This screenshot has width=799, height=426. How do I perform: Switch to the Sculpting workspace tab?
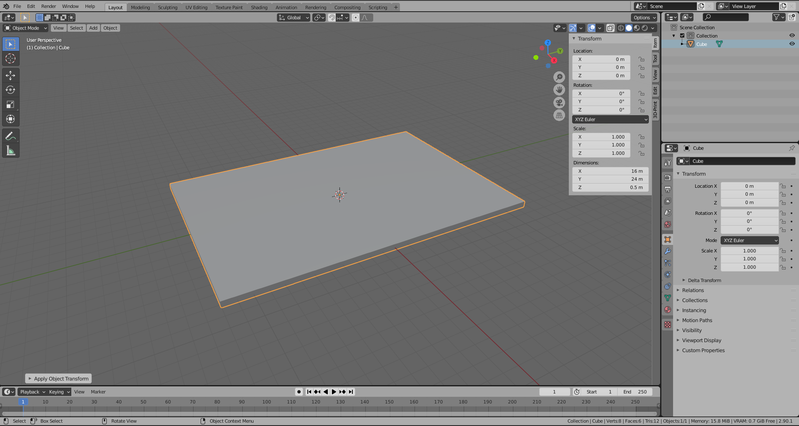pos(167,7)
